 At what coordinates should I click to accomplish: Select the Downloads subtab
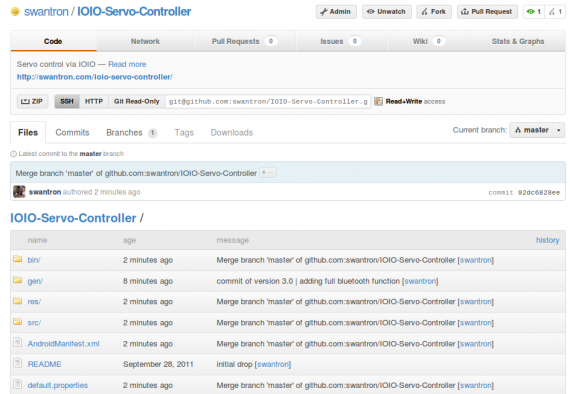click(232, 133)
